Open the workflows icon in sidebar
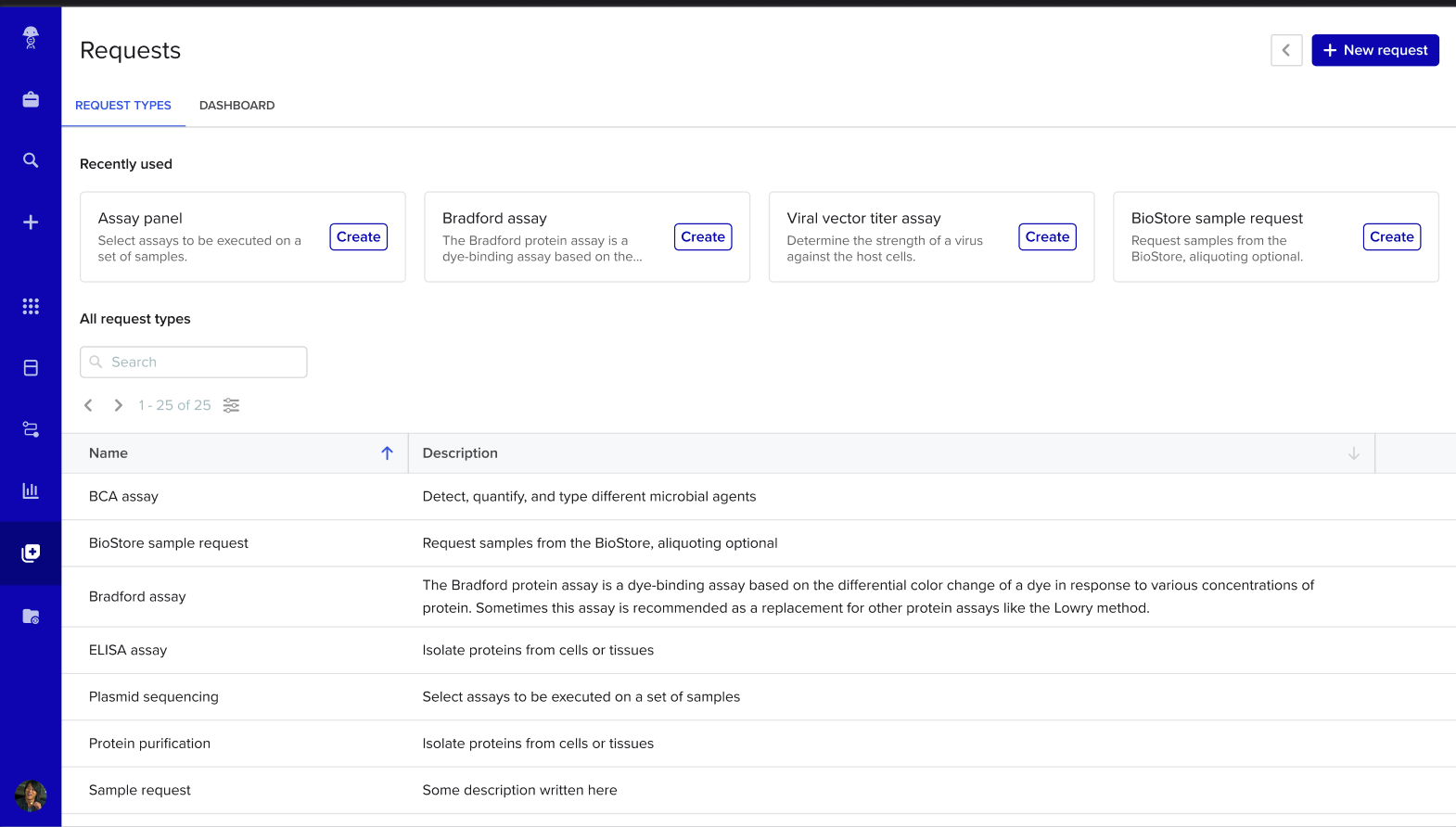This screenshot has height=827, width=1456. (31, 429)
